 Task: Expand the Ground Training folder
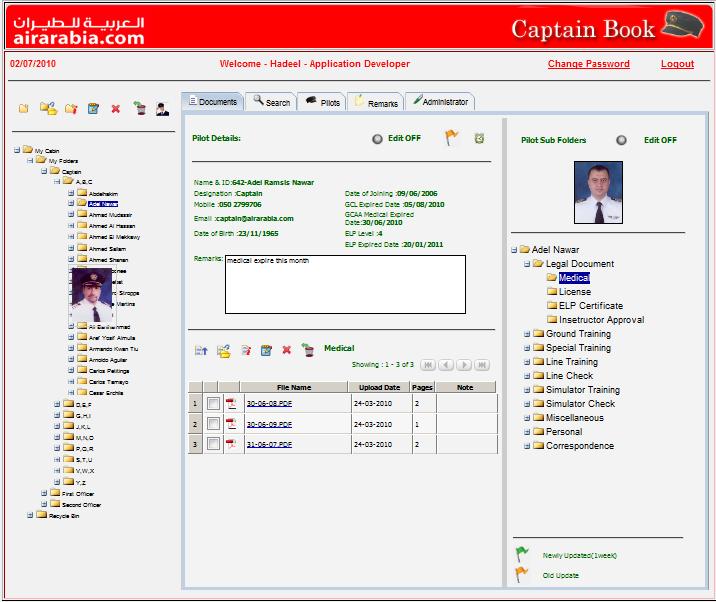coord(527,334)
